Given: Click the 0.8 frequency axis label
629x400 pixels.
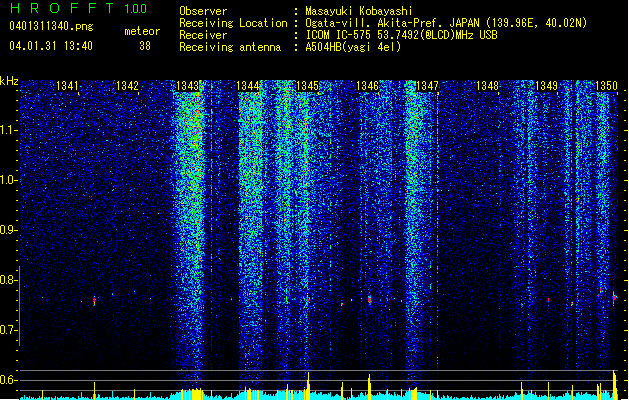Looking at the screenshot, I should point(8,280).
